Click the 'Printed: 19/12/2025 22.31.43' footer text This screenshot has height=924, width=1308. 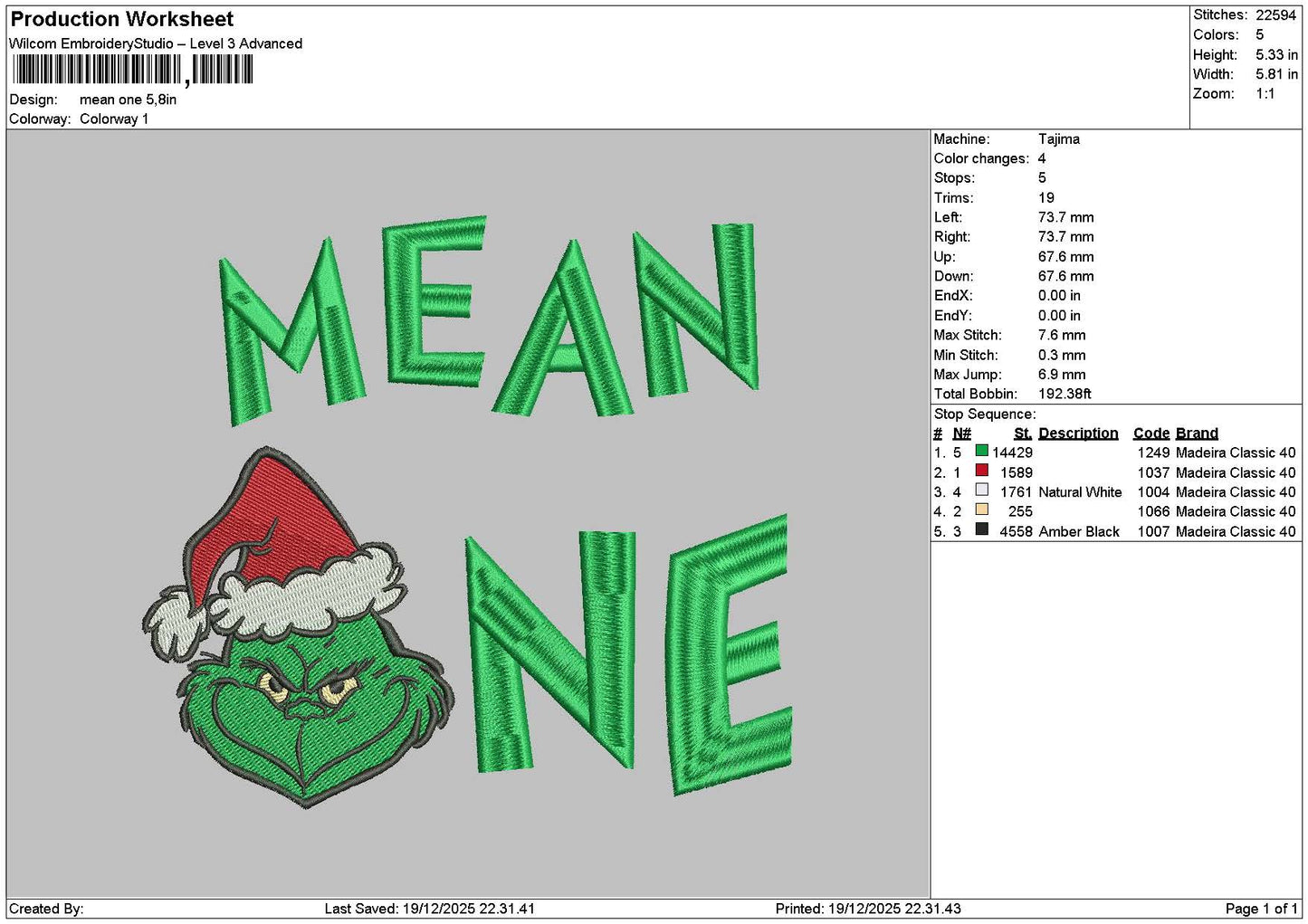point(868,909)
